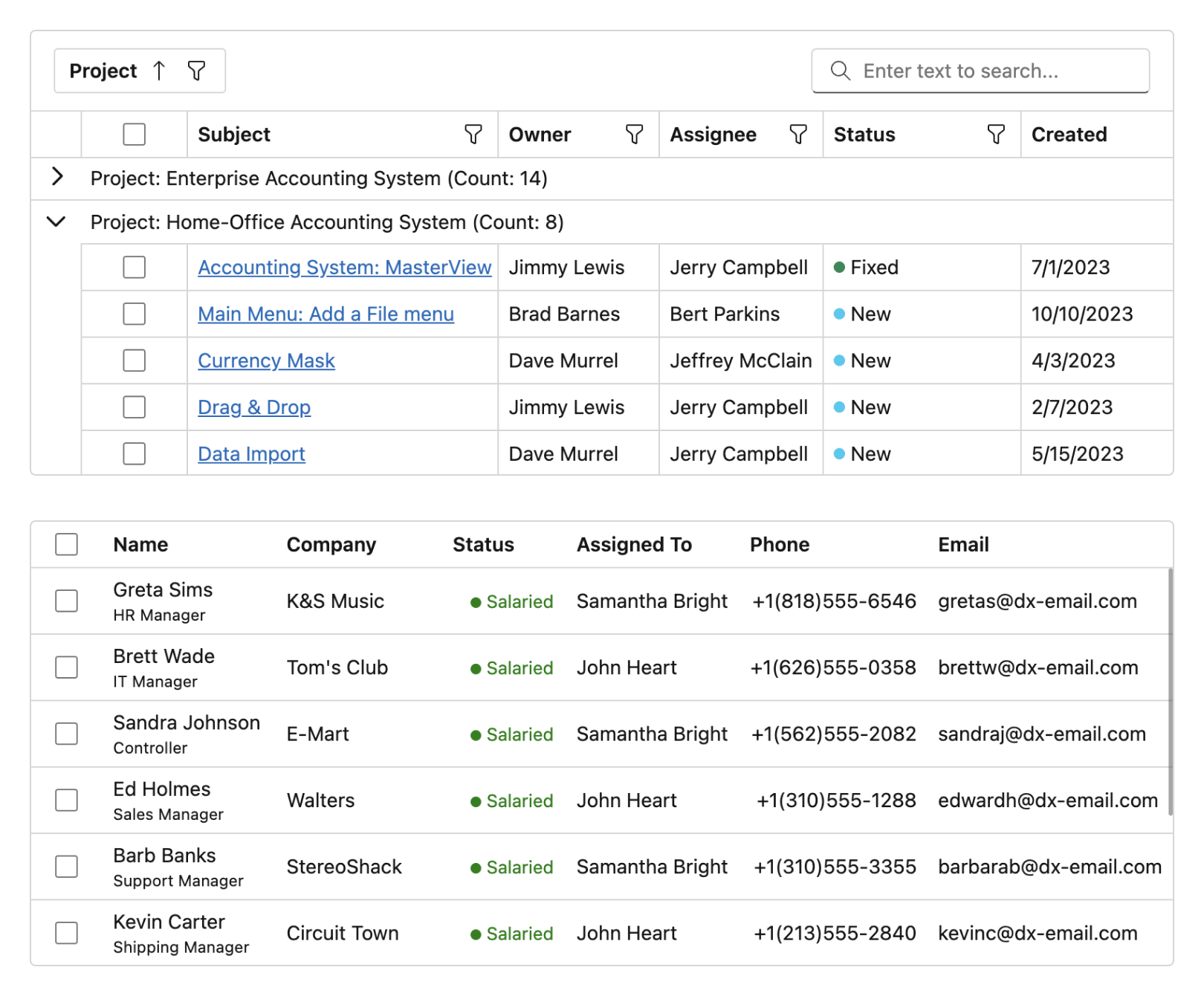Viewport: 1204px width, 996px height.
Task: Open the Status column filter icon
Action: tap(996, 135)
